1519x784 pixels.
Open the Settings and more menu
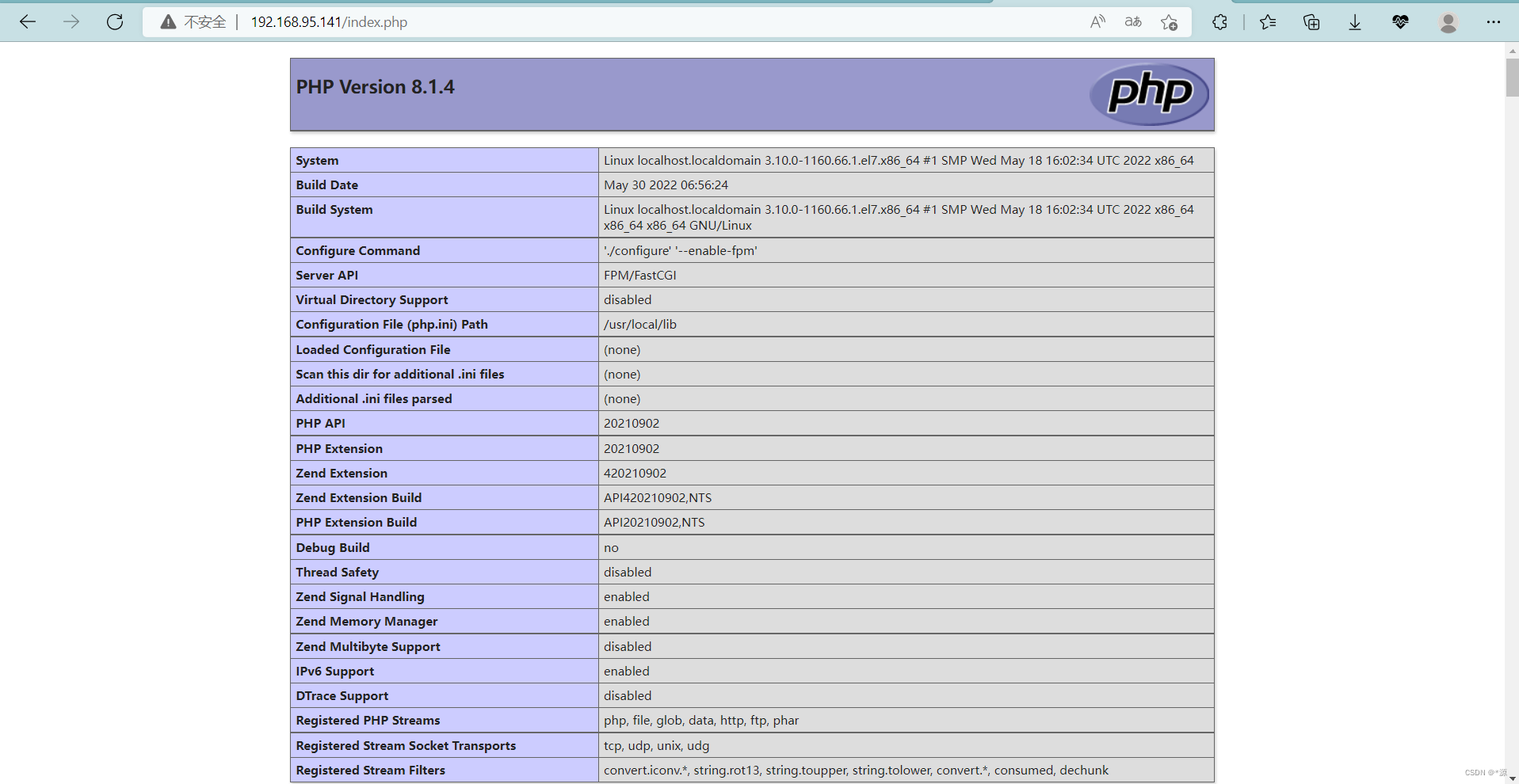(x=1494, y=22)
